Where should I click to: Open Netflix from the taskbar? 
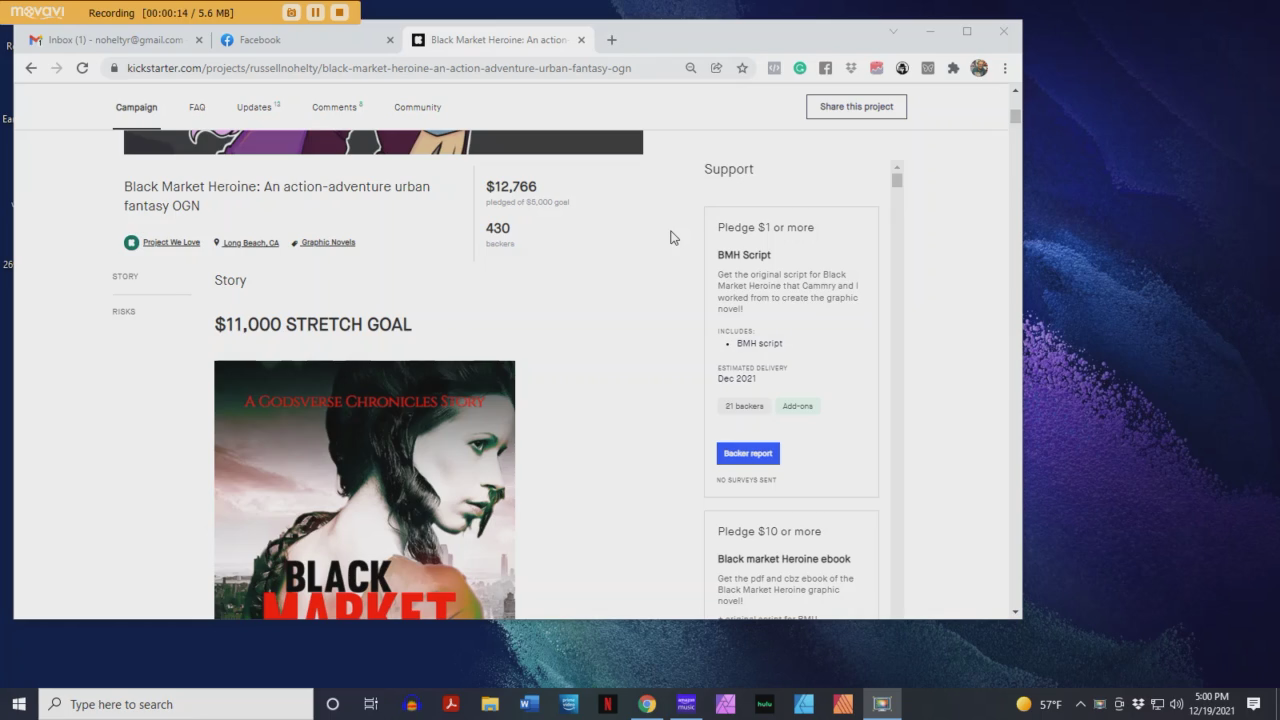pyautogui.click(x=608, y=704)
